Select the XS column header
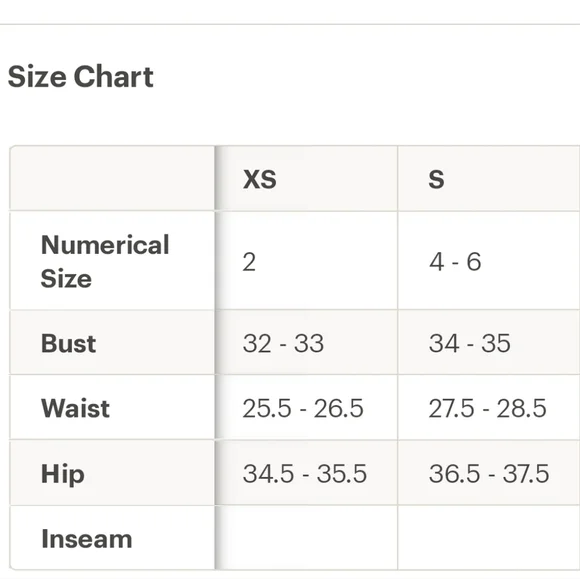The height and width of the screenshot is (579, 580). click(x=260, y=179)
